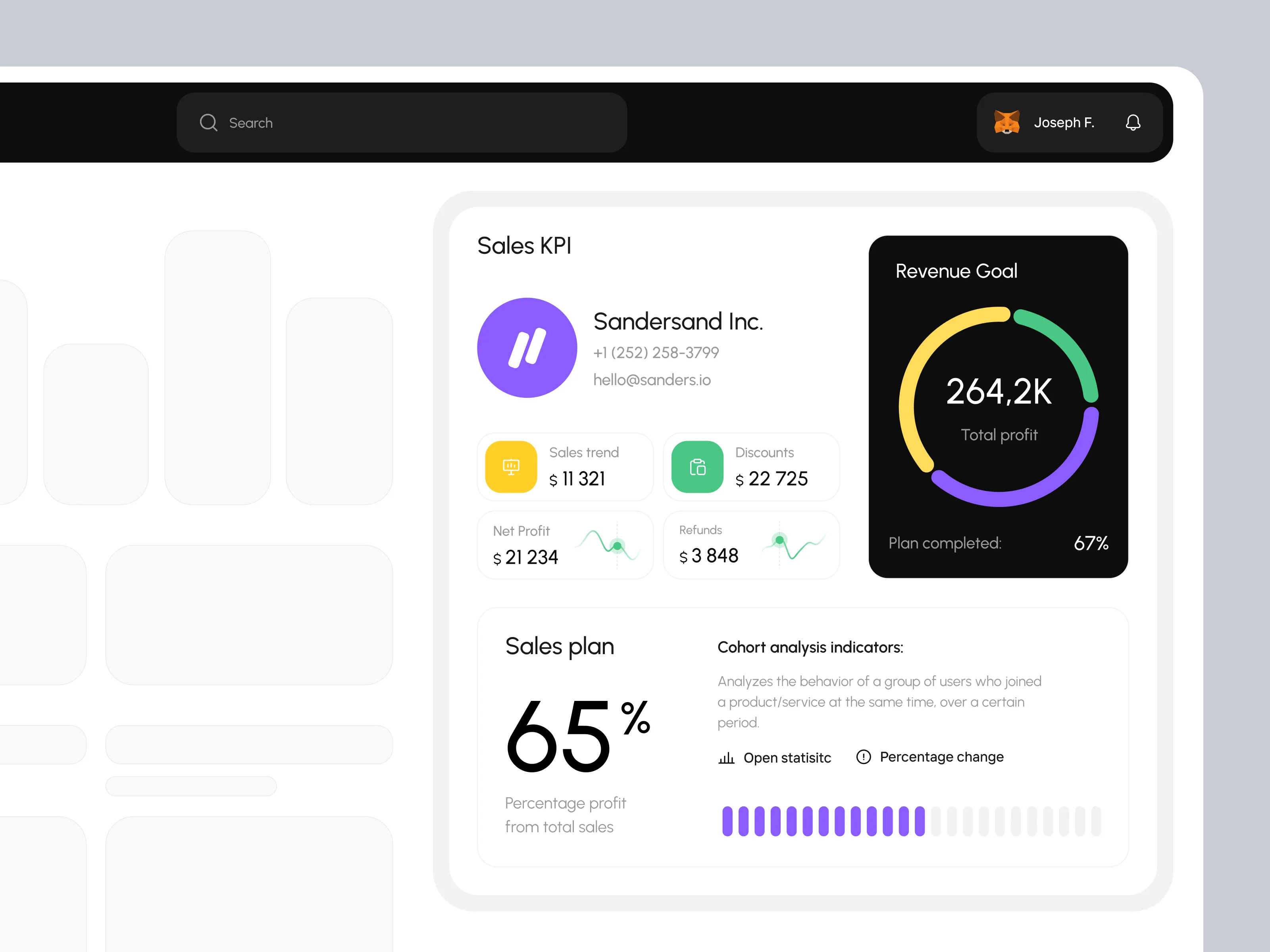Click the MetaMask fox avatar
This screenshot has height=952, width=1270.
(x=1006, y=122)
